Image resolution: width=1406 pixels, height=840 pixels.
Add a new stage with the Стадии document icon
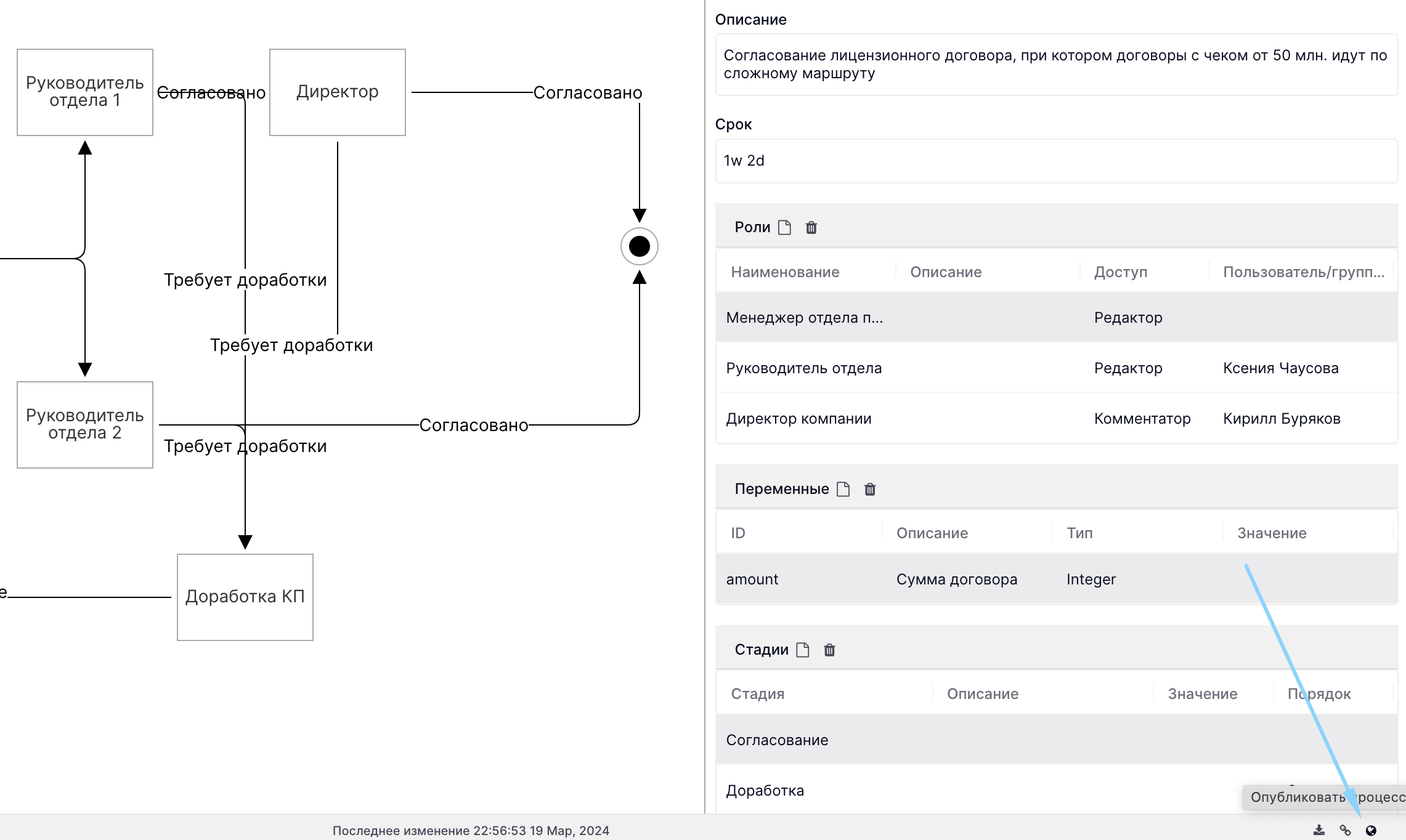click(x=803, y=650)
